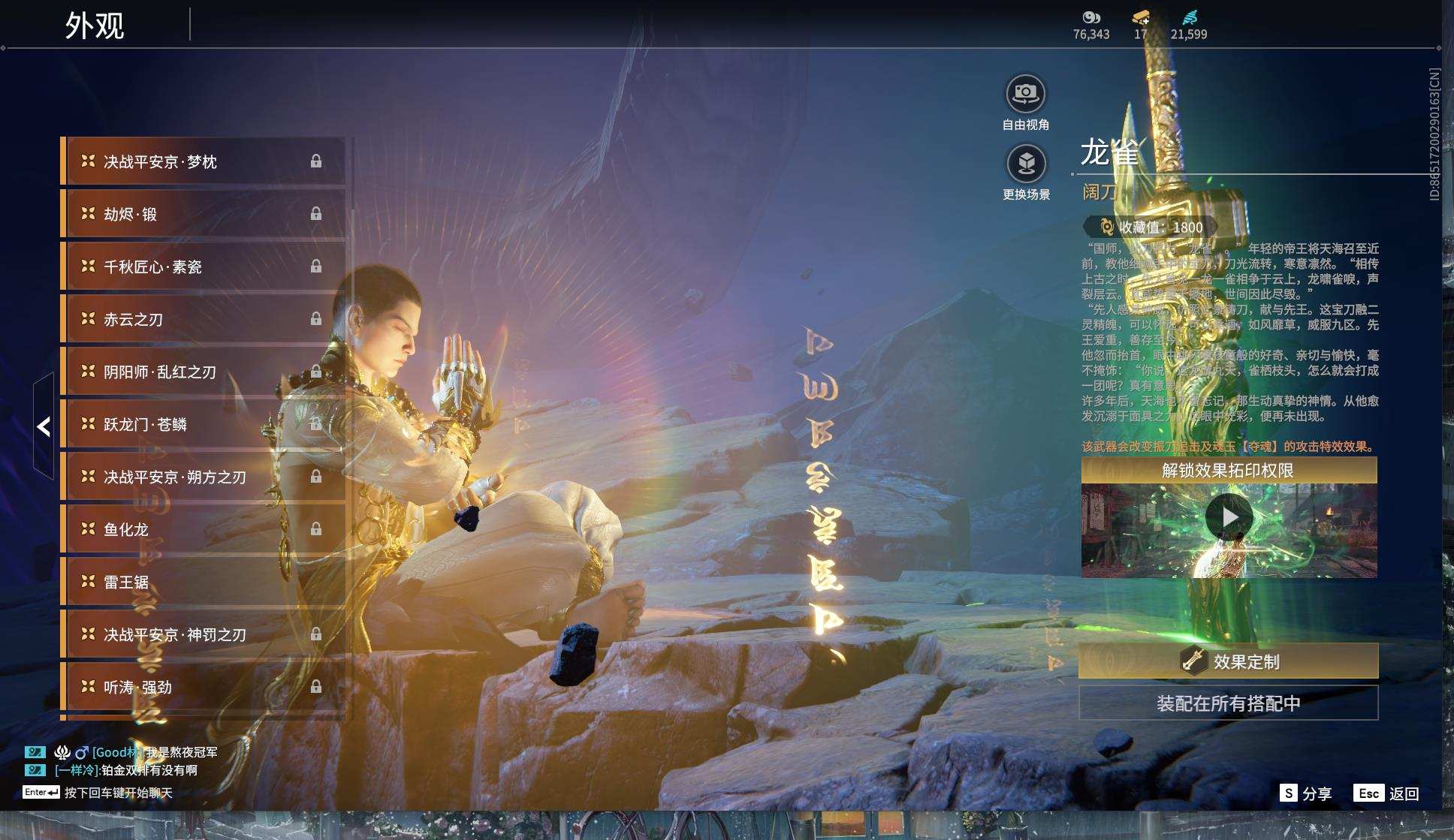Click the S 分享 share button
This screenshot has width=1454, height=840.
pos(1306,793)
